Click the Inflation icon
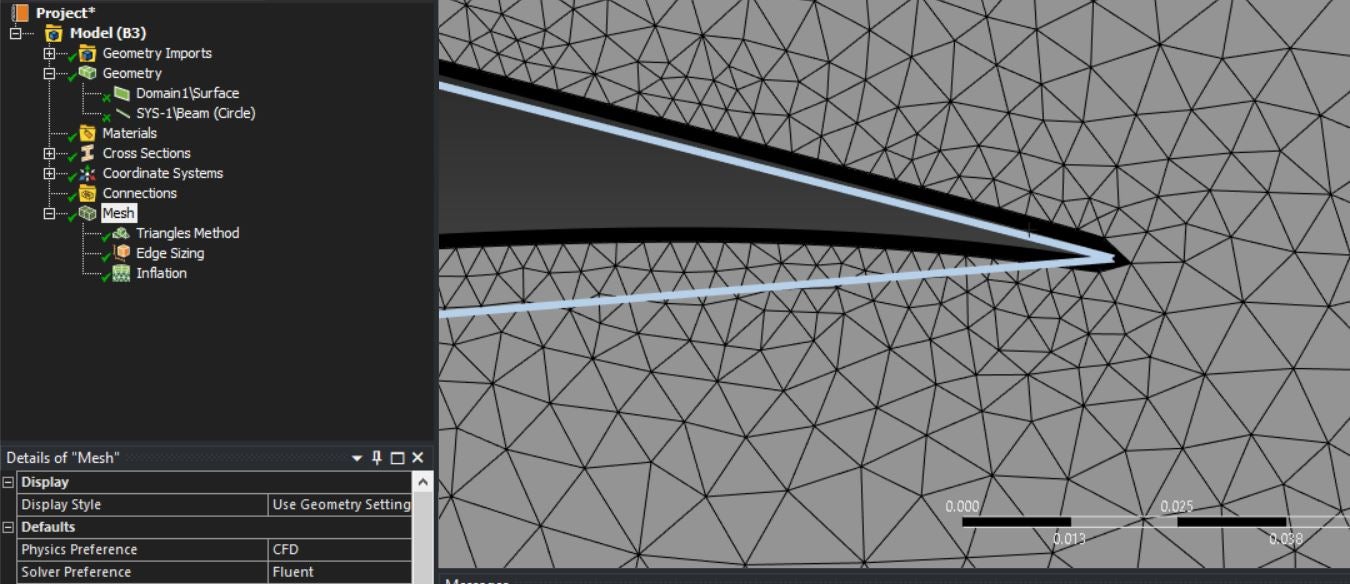Viewport: 1350px width, 584px height. coord(121,273)
